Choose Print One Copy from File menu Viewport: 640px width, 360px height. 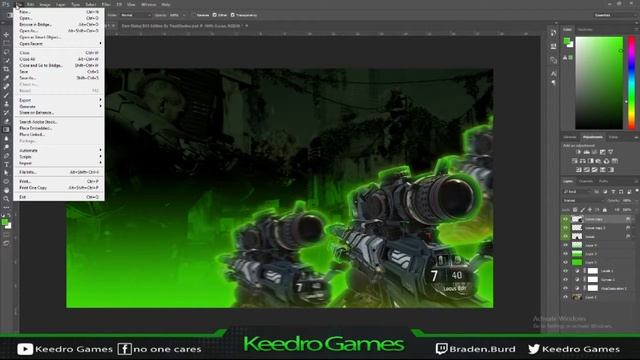[59, 188]
